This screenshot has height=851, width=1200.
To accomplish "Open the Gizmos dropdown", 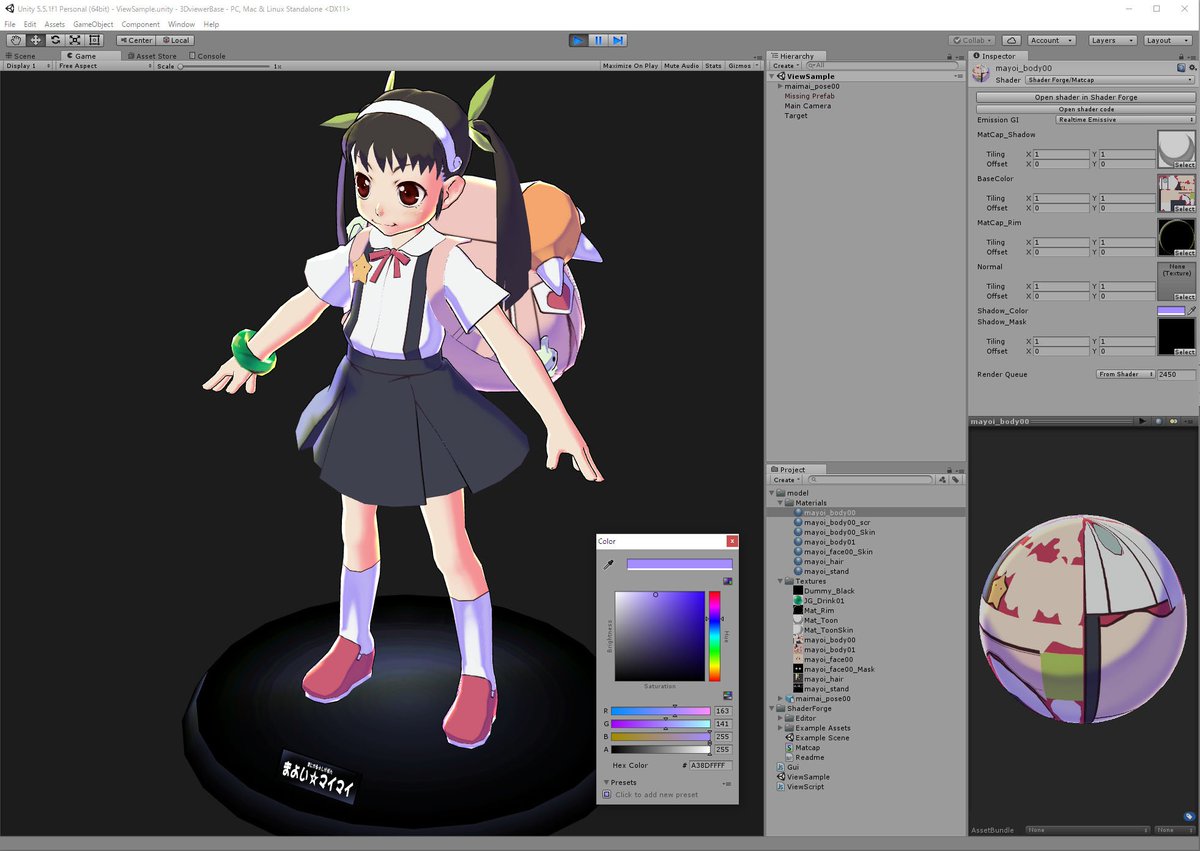I will point(742,66).
